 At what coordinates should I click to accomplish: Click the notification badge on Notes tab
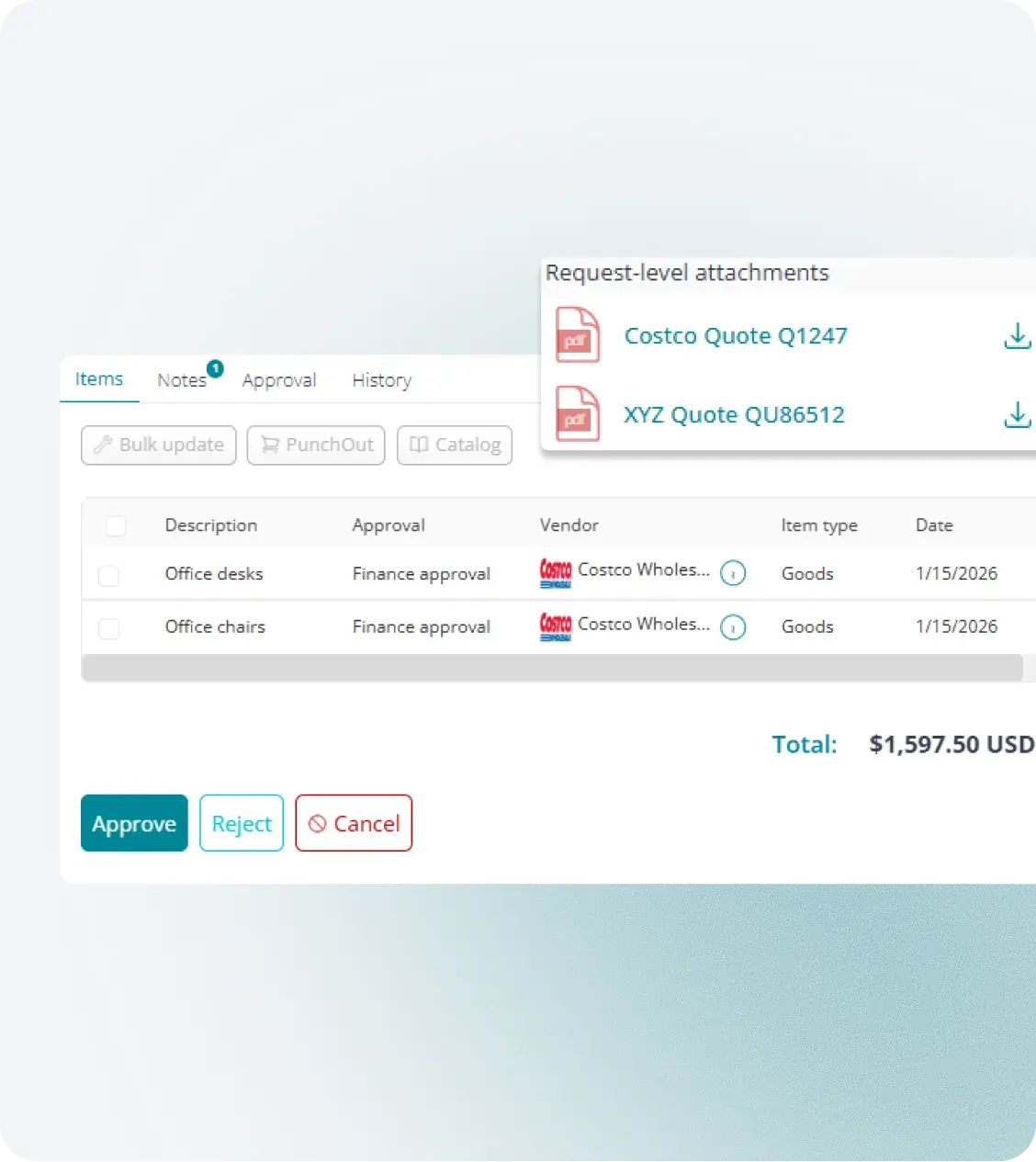(x=215, y=368)
